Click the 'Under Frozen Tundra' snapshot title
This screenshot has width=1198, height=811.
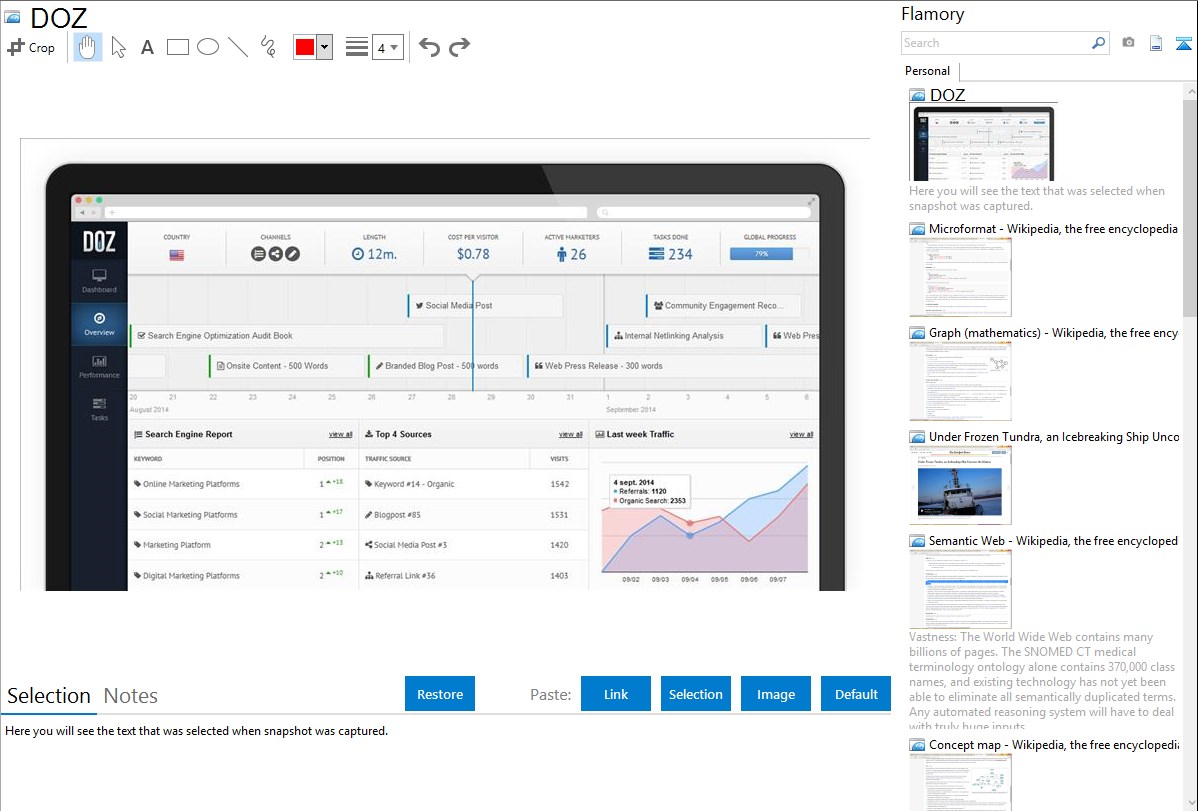tap(1054, 436)
